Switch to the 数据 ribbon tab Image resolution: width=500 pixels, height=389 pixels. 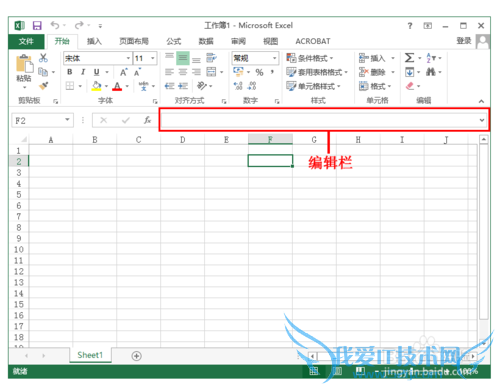click(x=206, y=41)
